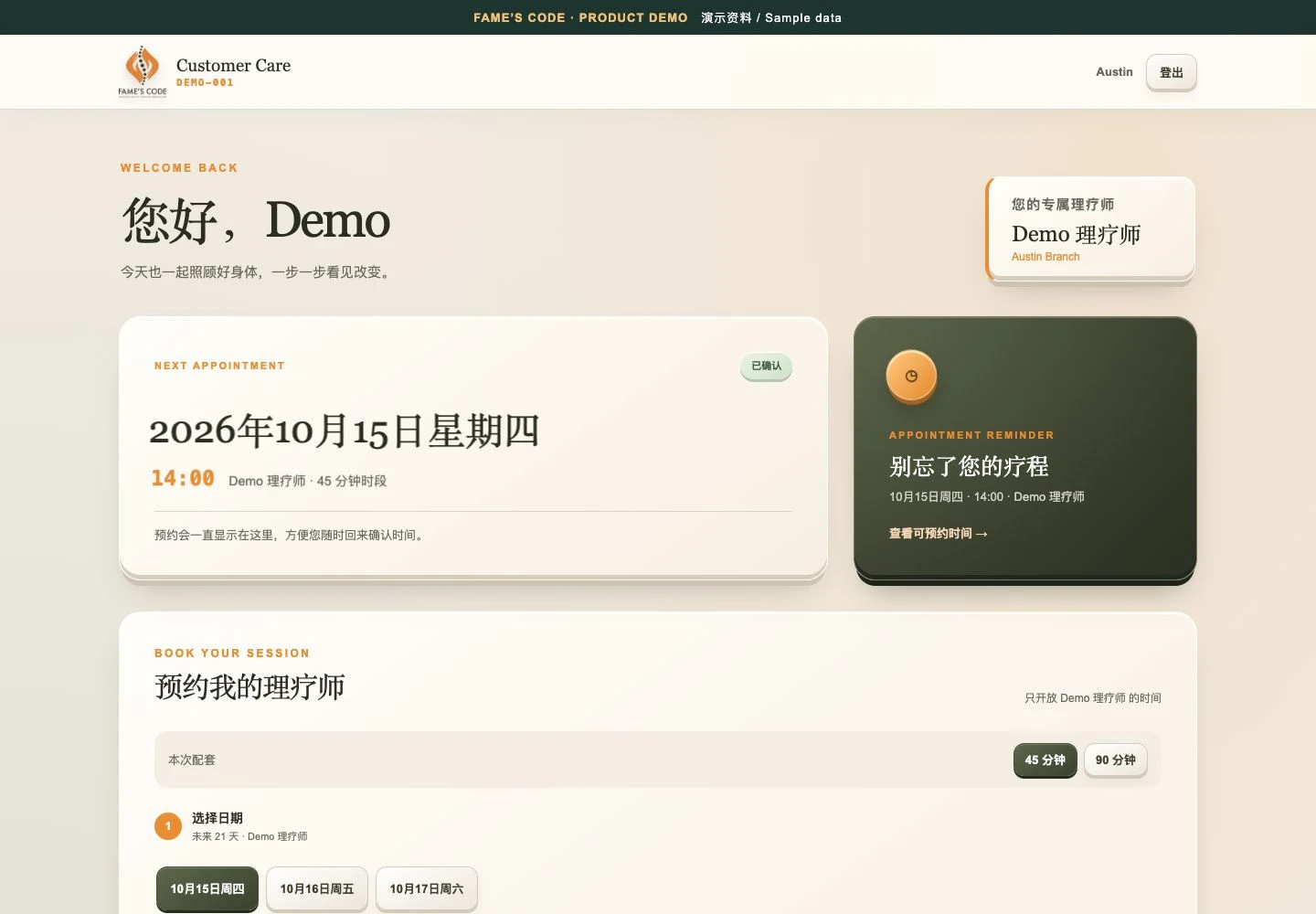The image size is (1316, 914).
Task: Click the 只开放 Demo 理疗师 的时间 note
Action: click(x=1093, y=698)
